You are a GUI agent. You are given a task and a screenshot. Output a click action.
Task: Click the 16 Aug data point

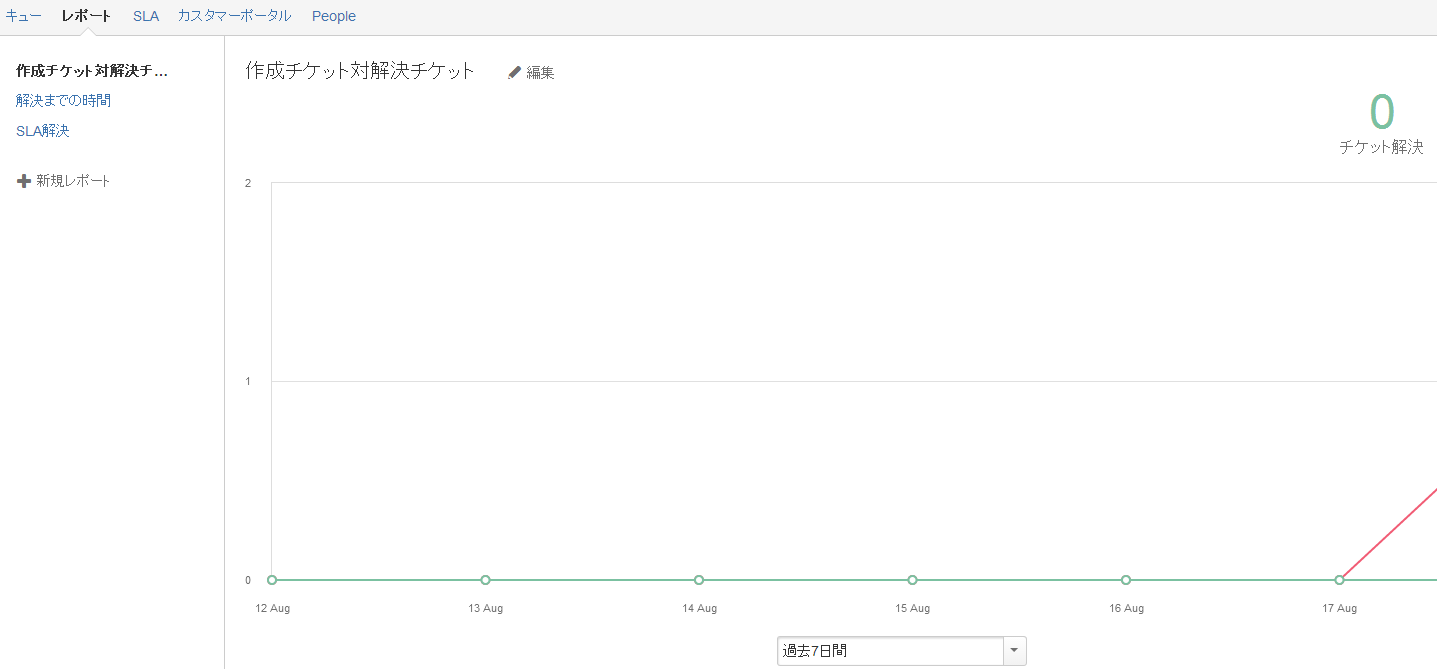tap(1126, 580)
